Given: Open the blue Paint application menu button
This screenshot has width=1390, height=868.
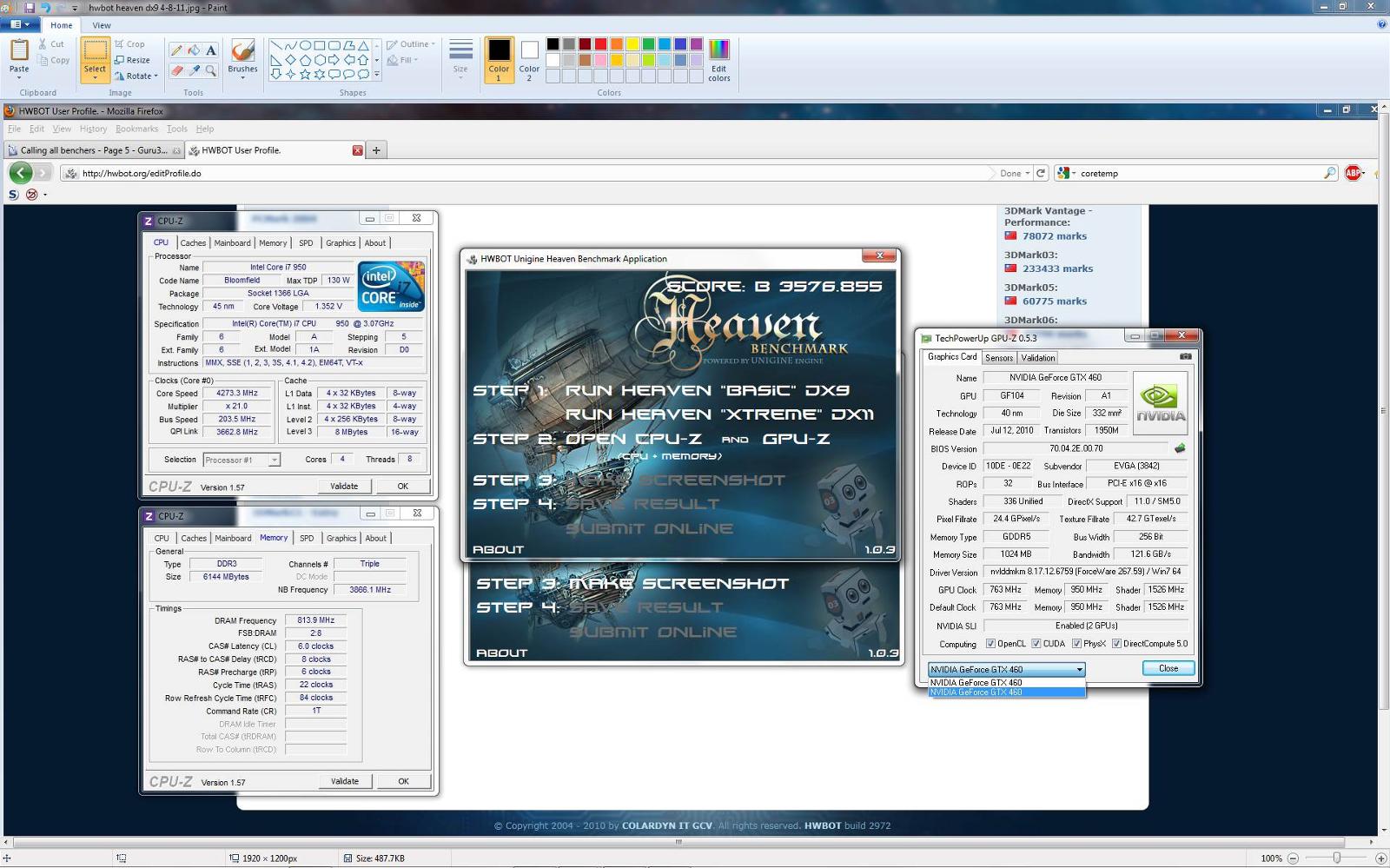Looking at the screenshot, I should pos(19,25).
